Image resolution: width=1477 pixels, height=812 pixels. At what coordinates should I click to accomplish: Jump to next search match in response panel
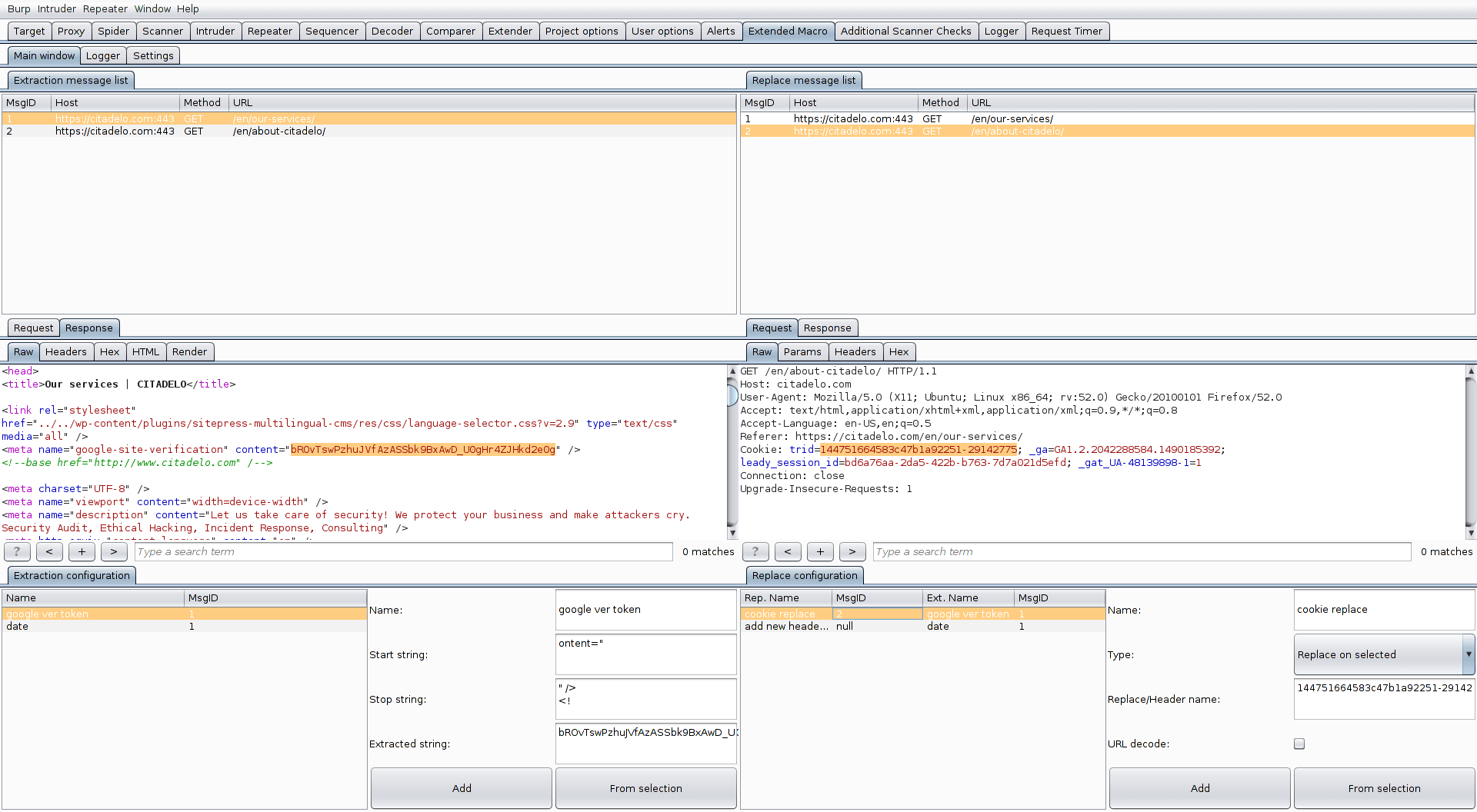tap(114, 551)
